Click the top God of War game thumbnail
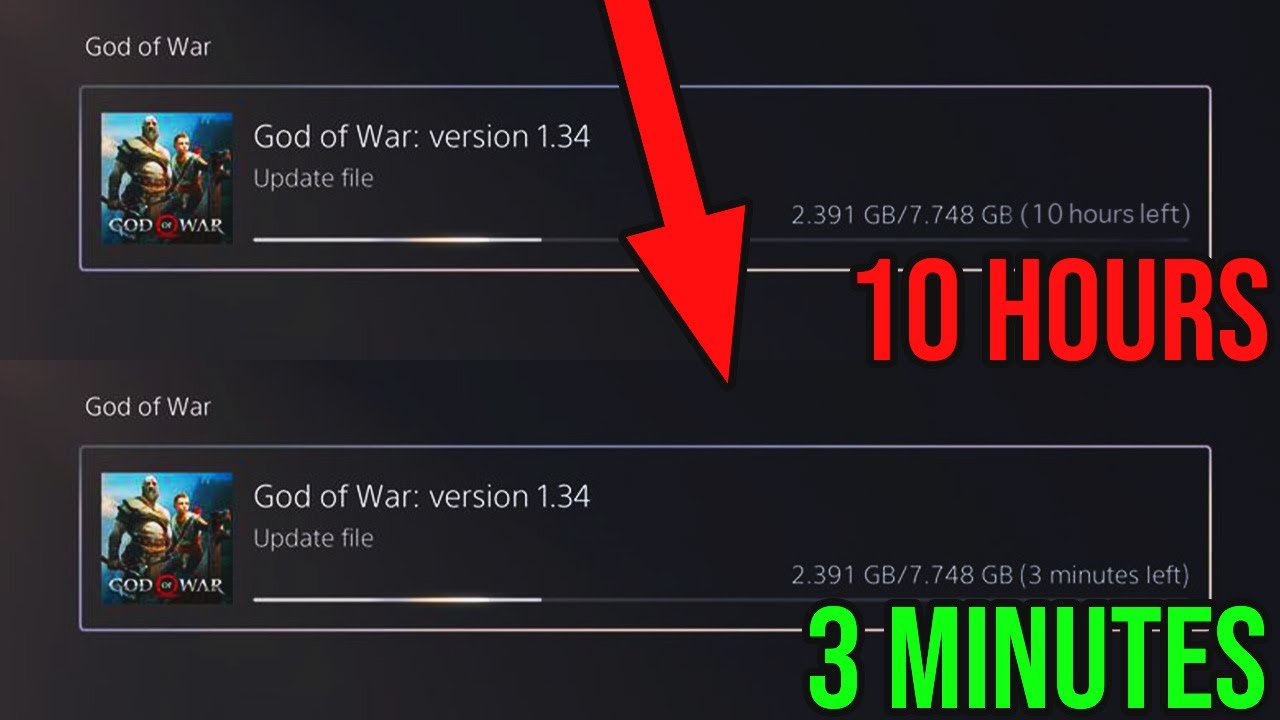 point(167,178)
